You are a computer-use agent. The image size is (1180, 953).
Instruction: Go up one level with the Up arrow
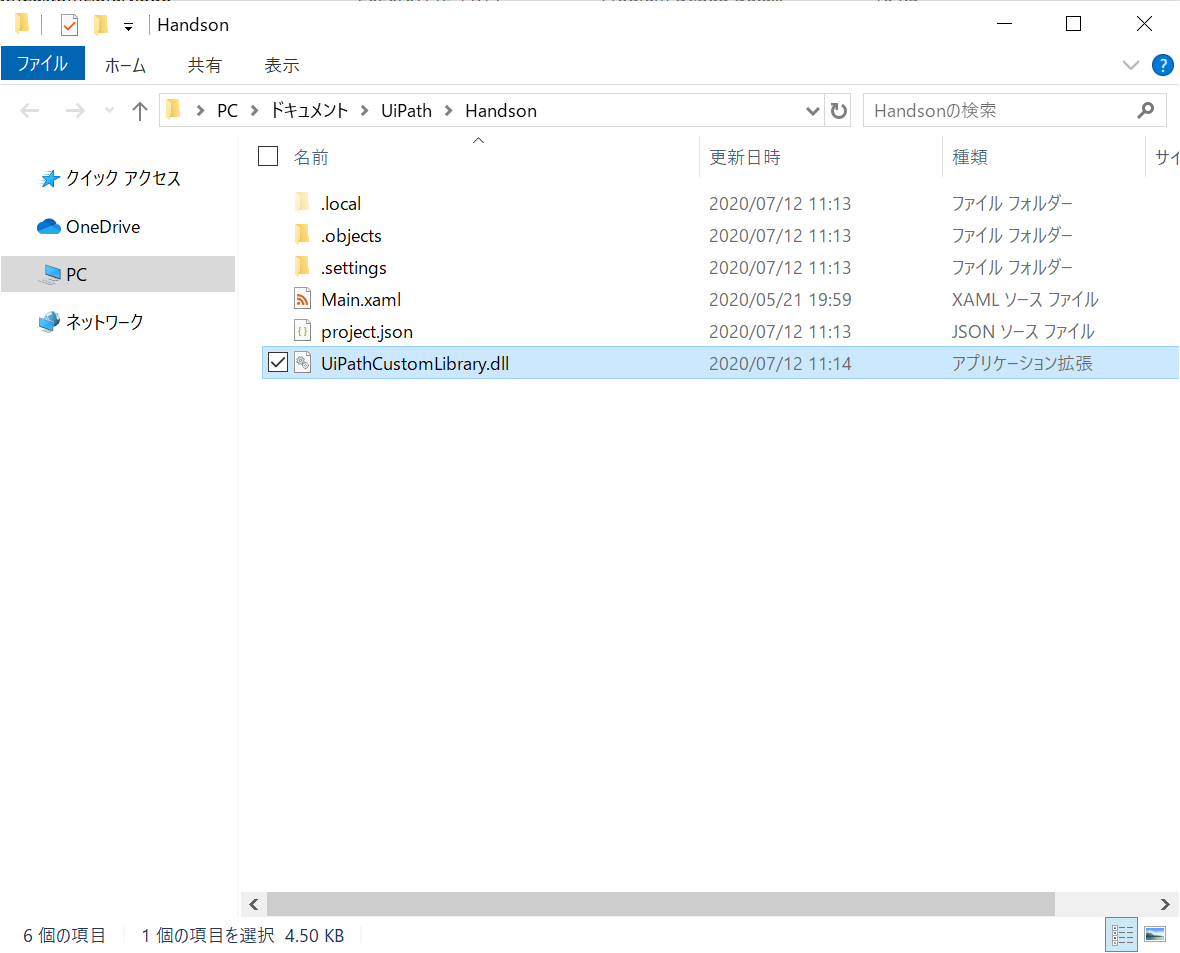coord(139,111)
